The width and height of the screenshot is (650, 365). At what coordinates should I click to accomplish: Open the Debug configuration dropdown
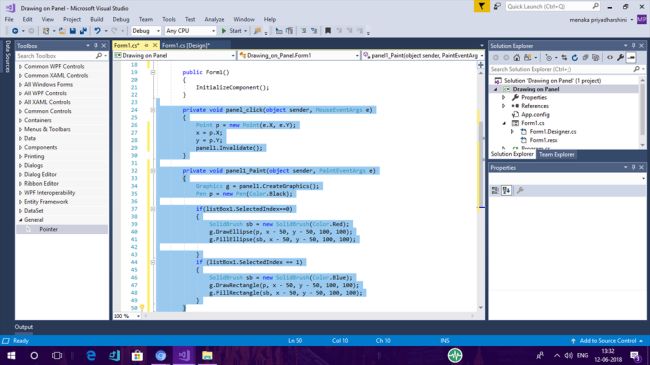[x=146, y=31]
